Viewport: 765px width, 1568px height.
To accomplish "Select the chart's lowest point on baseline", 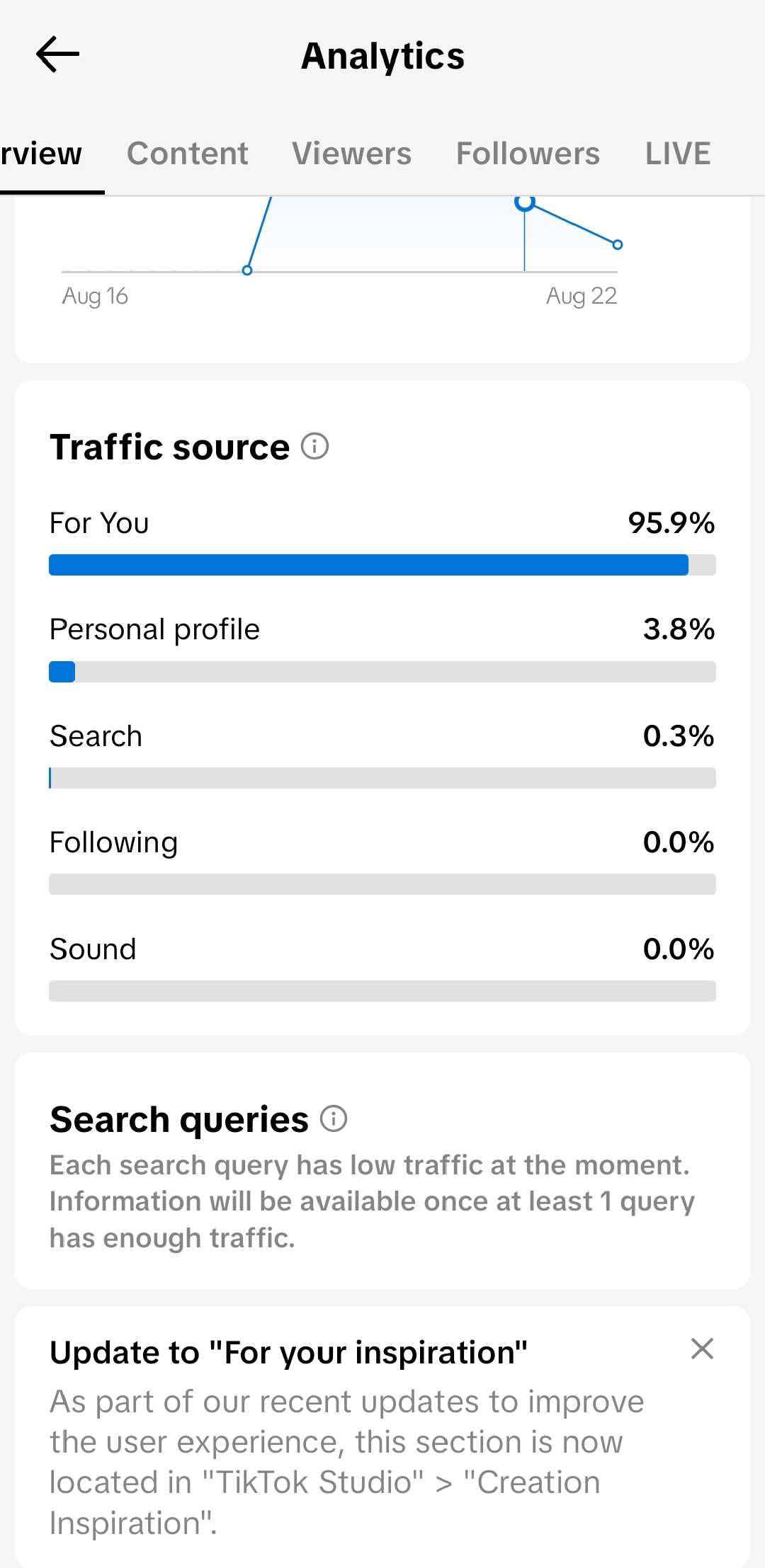I will (x=247, y=270).
